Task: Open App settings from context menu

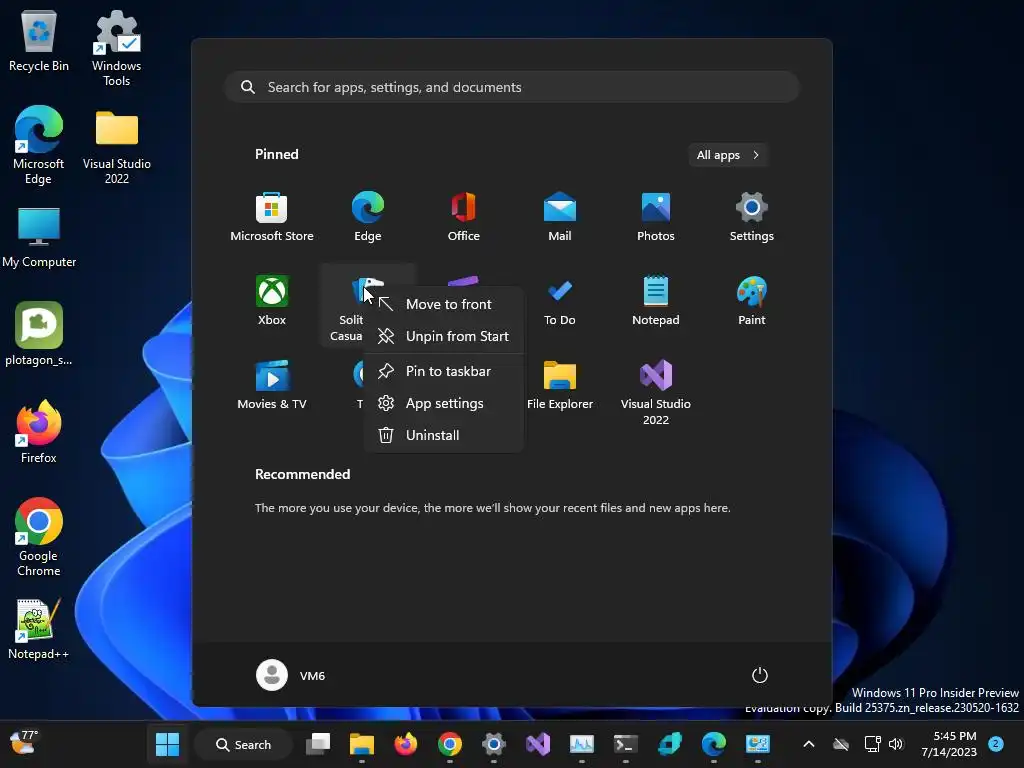Action: click(443, 403)
